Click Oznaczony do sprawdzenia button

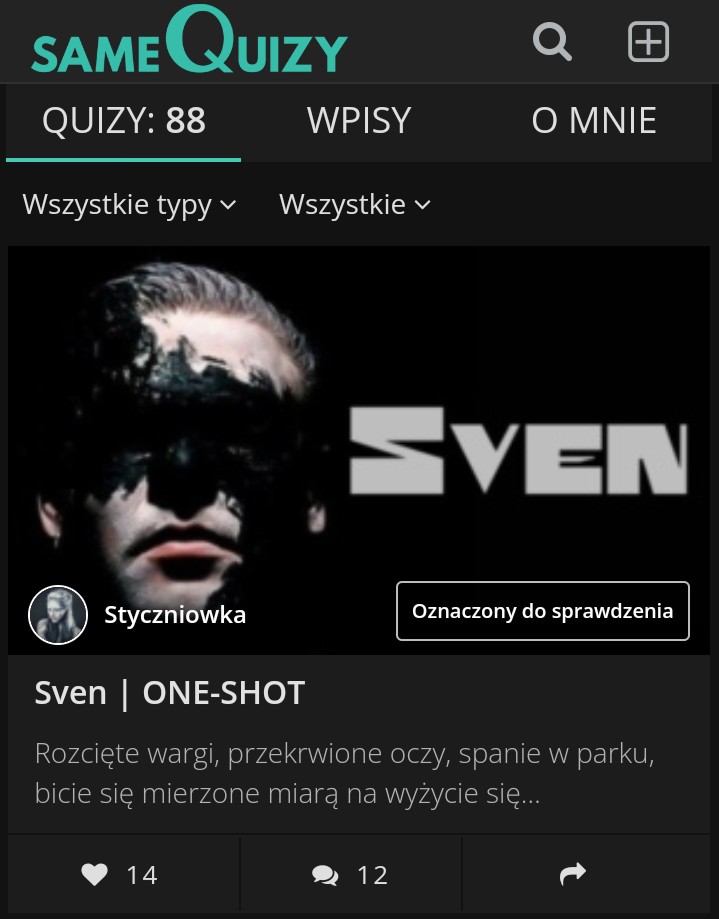[543, 611]
